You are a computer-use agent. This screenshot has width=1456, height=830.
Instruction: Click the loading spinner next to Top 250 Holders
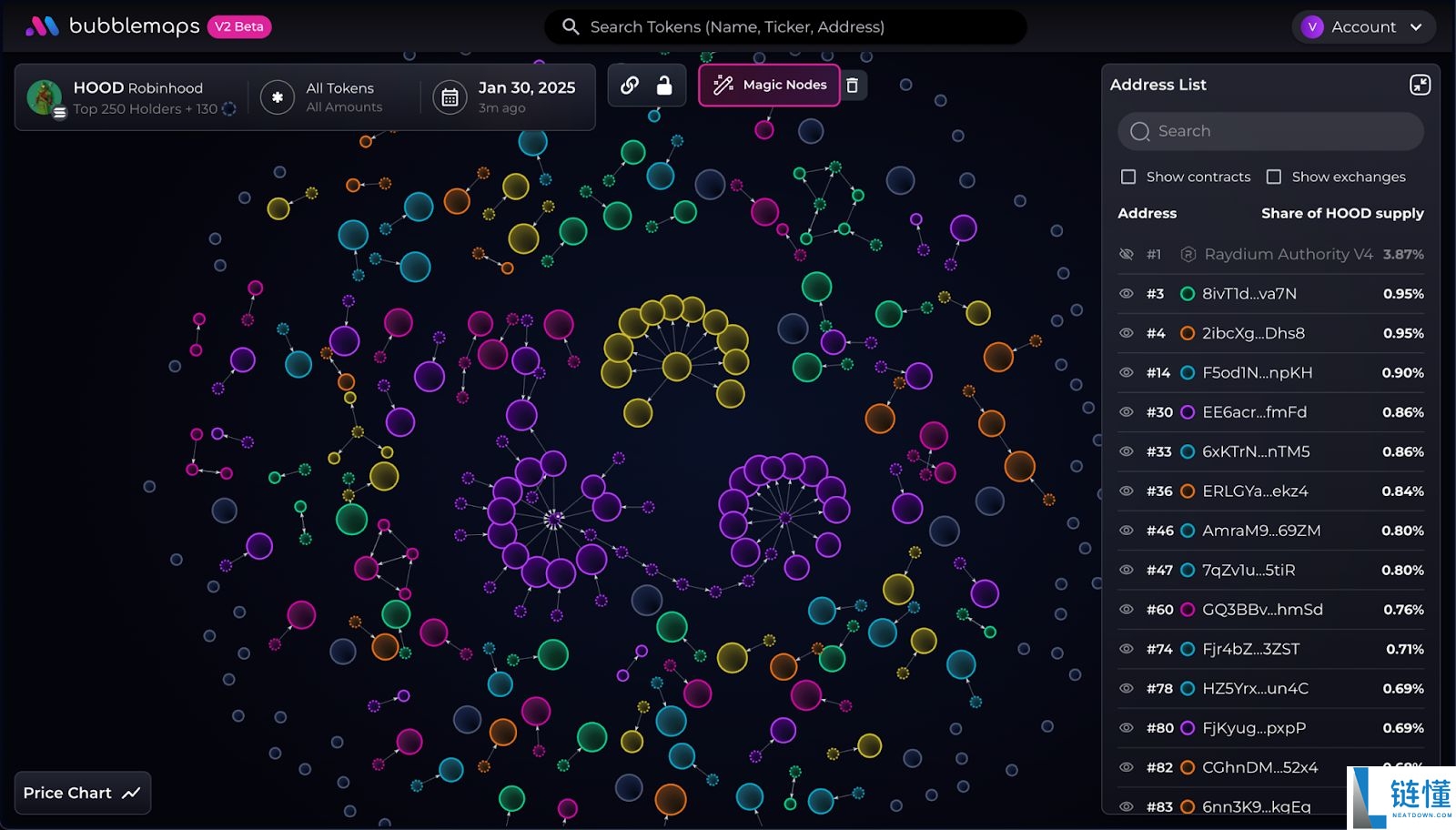point(229,108)
